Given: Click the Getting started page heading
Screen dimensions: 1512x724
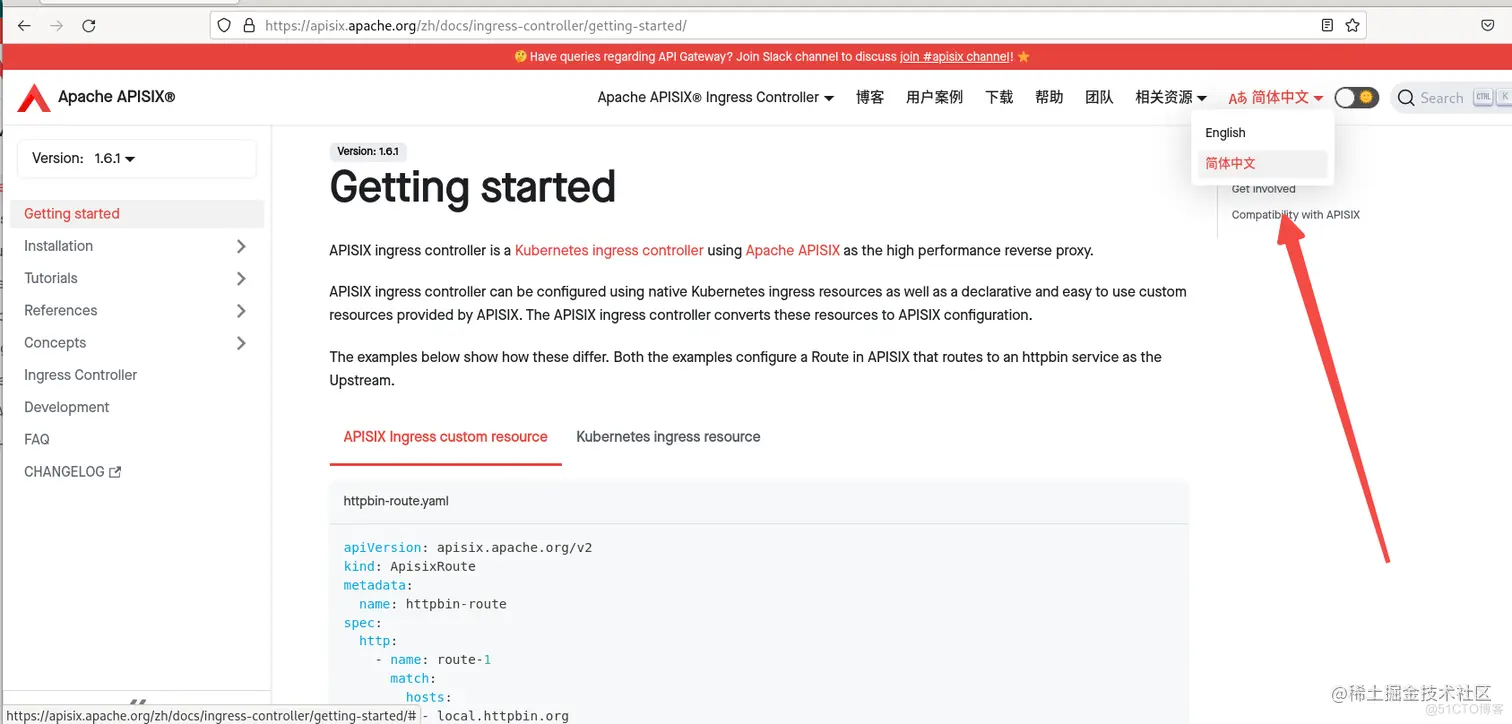Looking at the screenshot, I should 472,187.
